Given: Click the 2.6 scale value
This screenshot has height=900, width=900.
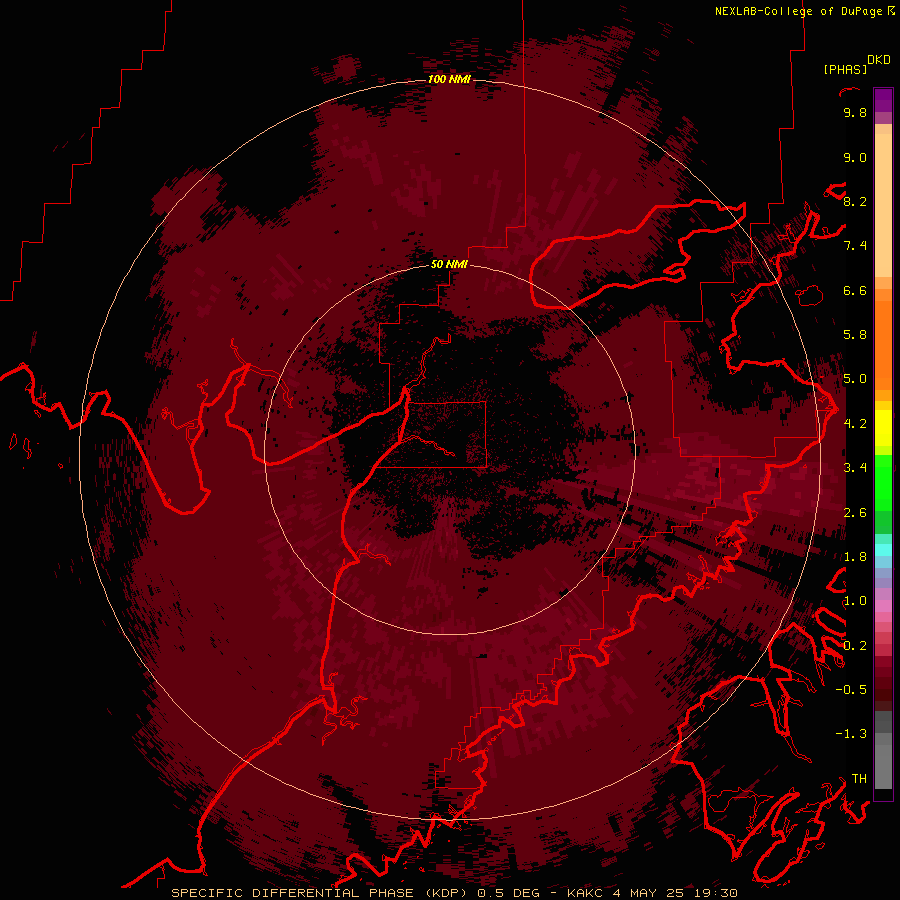Looking at the screenshot, I should click(x=855, y=513).
